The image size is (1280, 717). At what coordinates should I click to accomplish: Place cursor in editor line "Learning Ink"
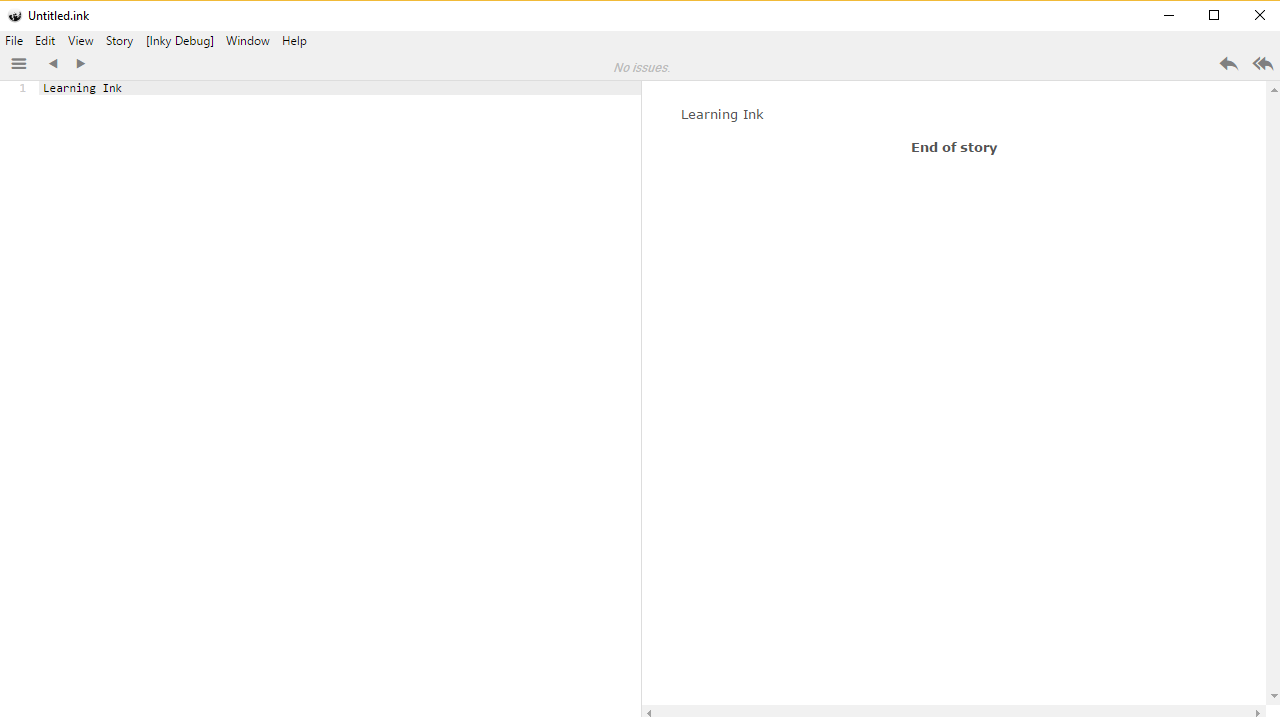(x=82, y=88)
